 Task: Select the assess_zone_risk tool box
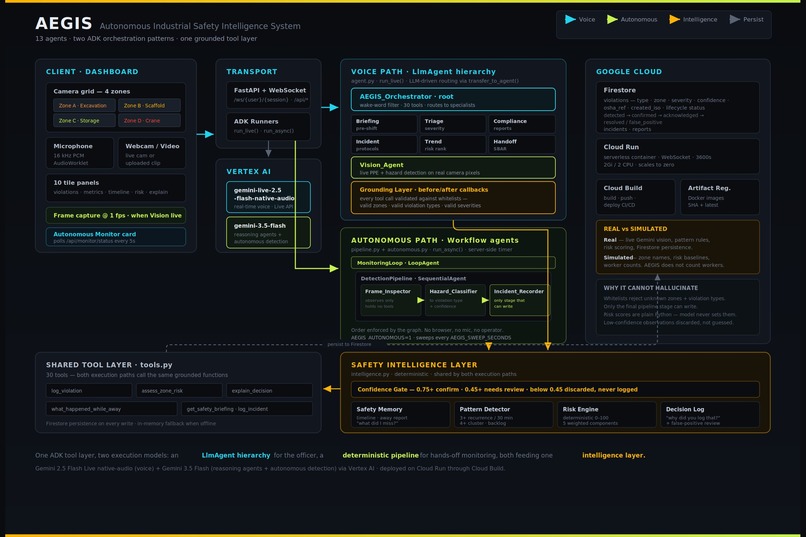[179, 391]
